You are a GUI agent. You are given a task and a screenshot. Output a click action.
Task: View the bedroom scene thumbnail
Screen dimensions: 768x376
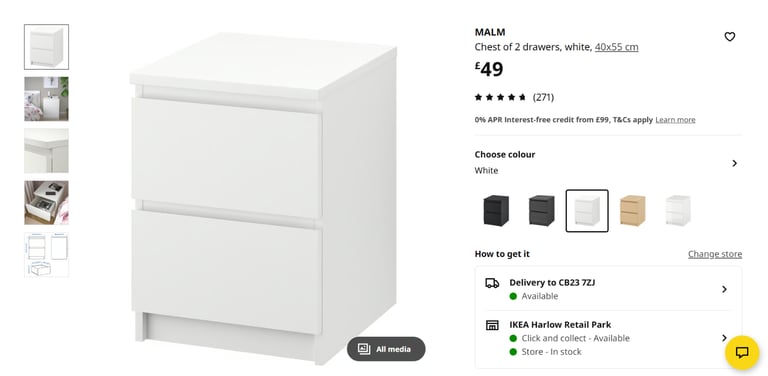[47, 99]
